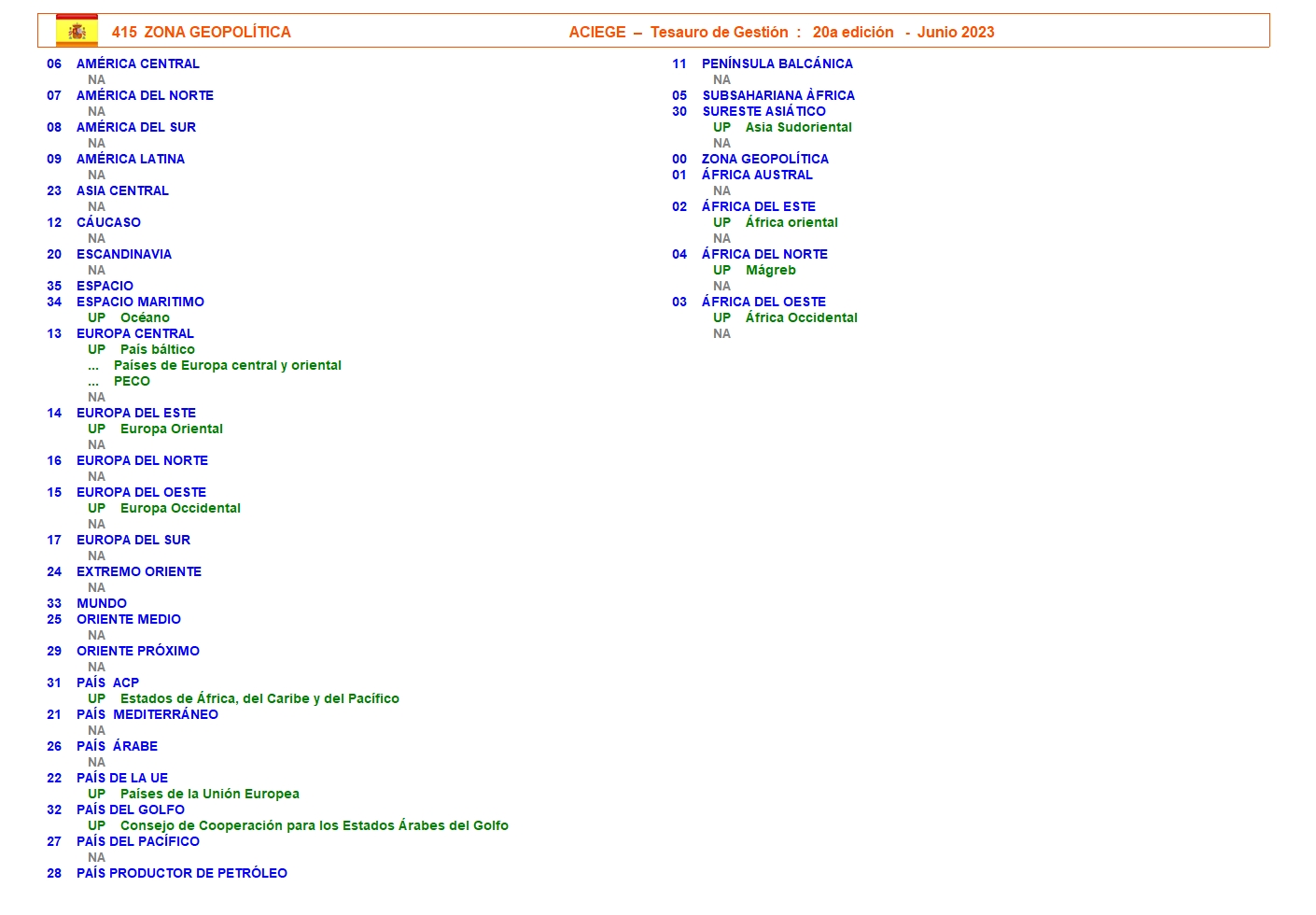
Task: Click the Mágreb synonym
Action: (x=770, y=270)
